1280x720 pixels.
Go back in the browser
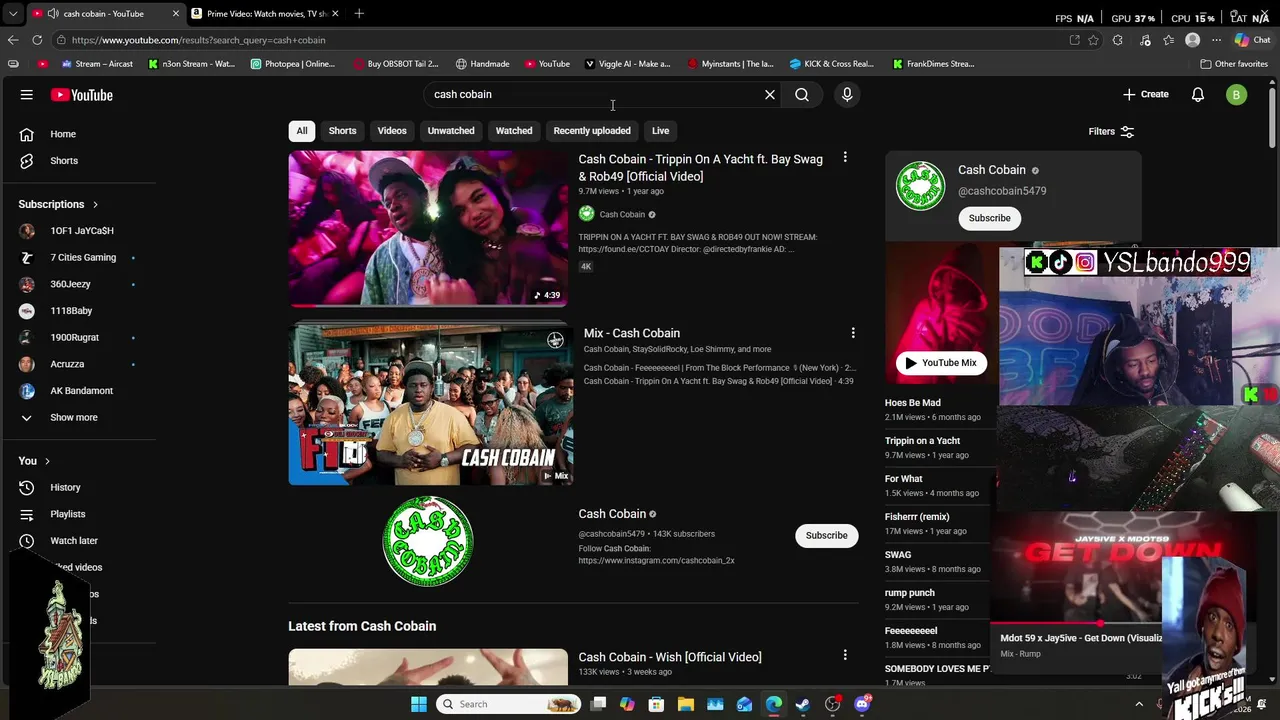click(x=13, y=40)
